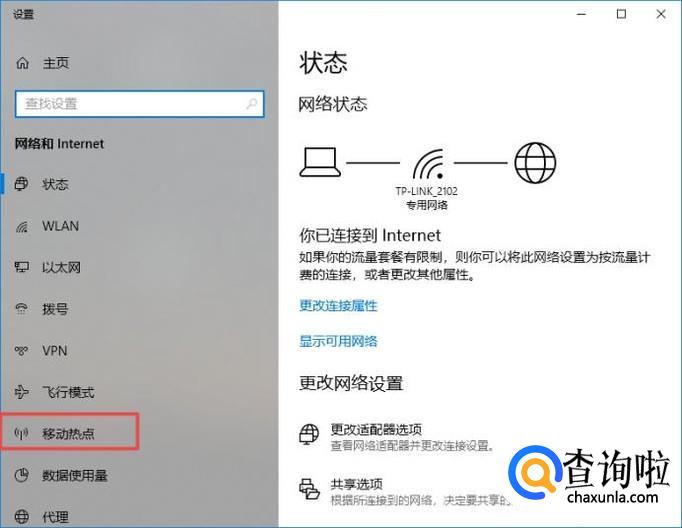Maximize the 设置 window
The height and width of the screenshot is (528, 682).
click(622, 14)
